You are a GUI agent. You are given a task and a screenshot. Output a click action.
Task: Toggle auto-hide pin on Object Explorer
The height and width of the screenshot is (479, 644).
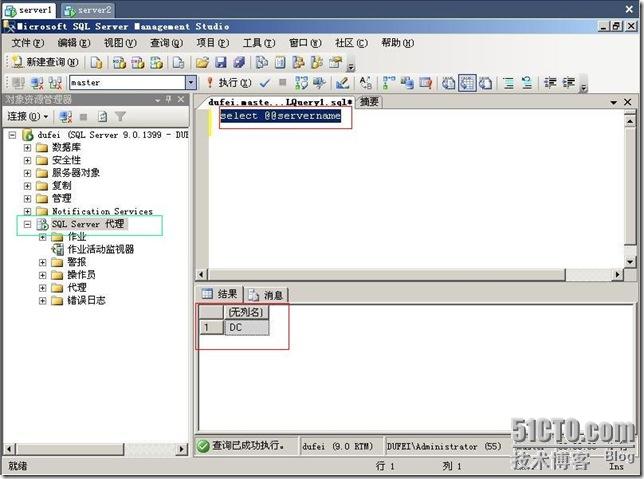pos(168,99)
